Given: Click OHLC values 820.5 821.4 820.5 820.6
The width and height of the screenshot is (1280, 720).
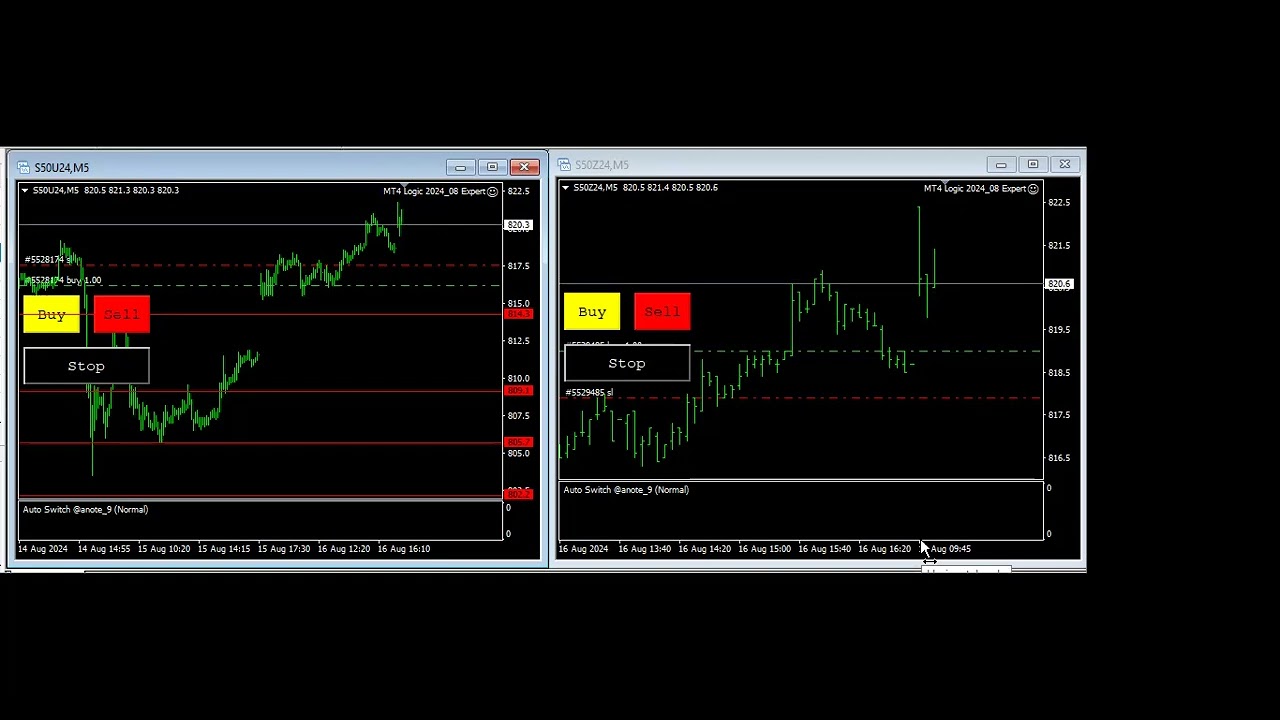Looking at the screenshot, I should pos(671,187).
